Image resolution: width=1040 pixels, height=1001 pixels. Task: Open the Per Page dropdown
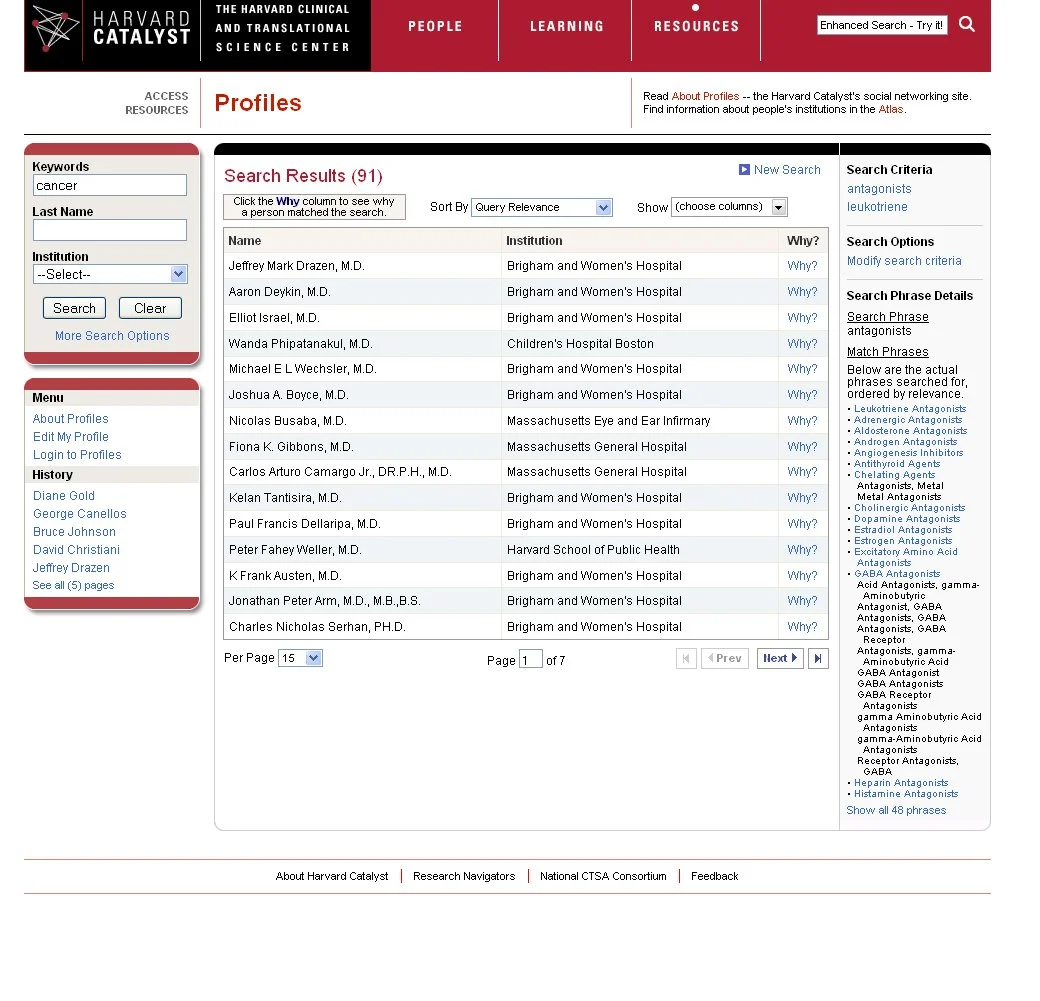[x=300, y=658]
